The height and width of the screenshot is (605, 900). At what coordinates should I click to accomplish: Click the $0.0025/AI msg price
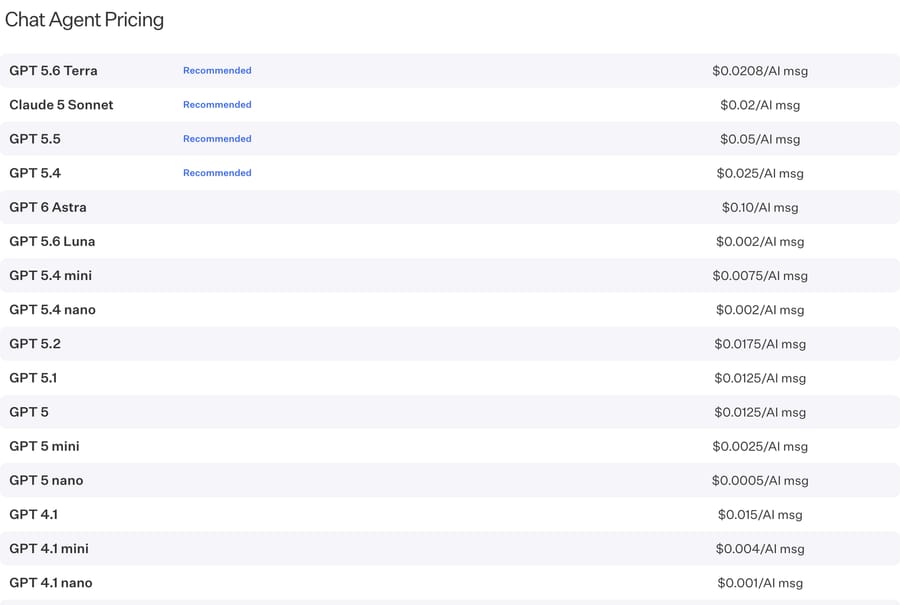760,447
